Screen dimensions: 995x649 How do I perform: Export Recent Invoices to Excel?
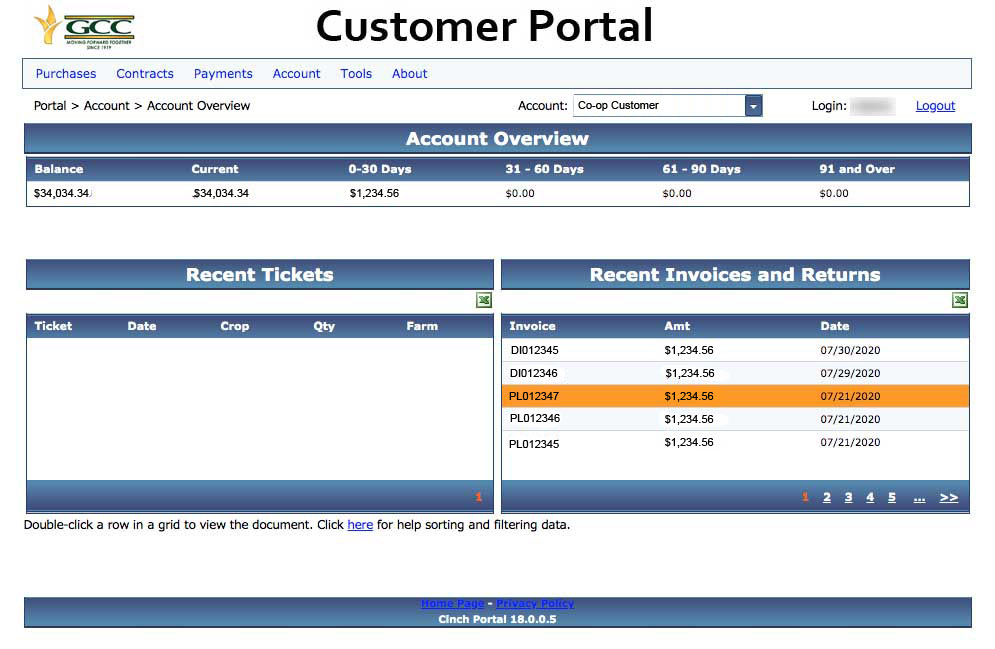coord(960,300)
